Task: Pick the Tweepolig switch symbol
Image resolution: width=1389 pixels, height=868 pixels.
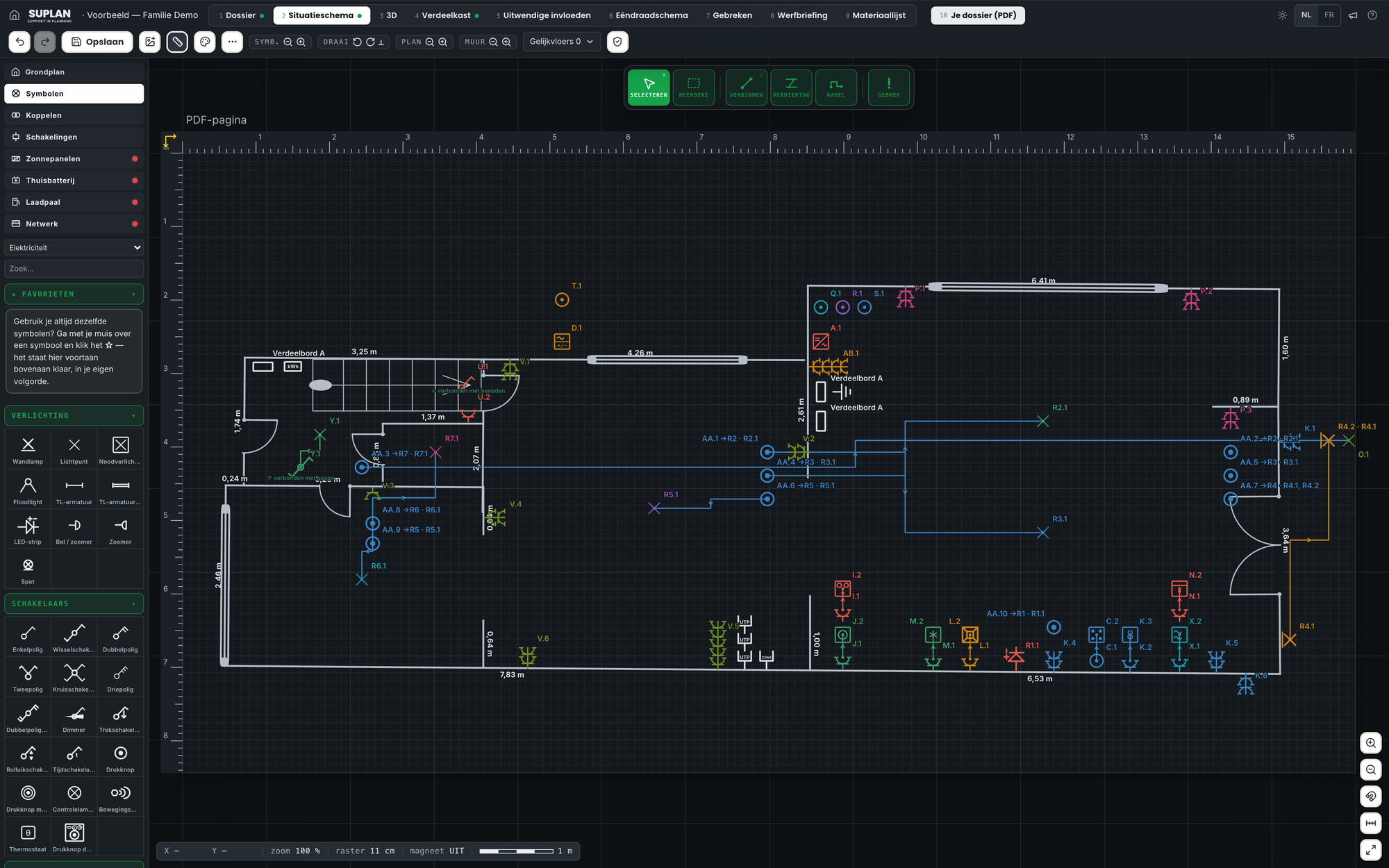Action: (x=28, y=678)
